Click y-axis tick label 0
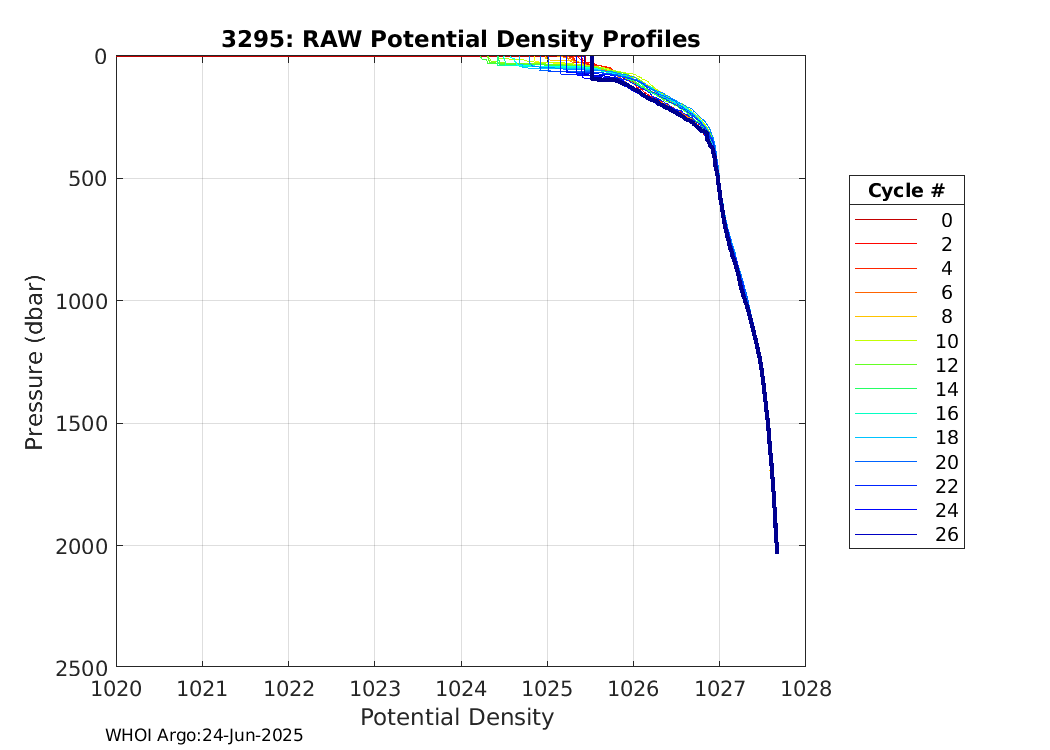The height and width of the screenshot is (750, 1050). (100, 57)
